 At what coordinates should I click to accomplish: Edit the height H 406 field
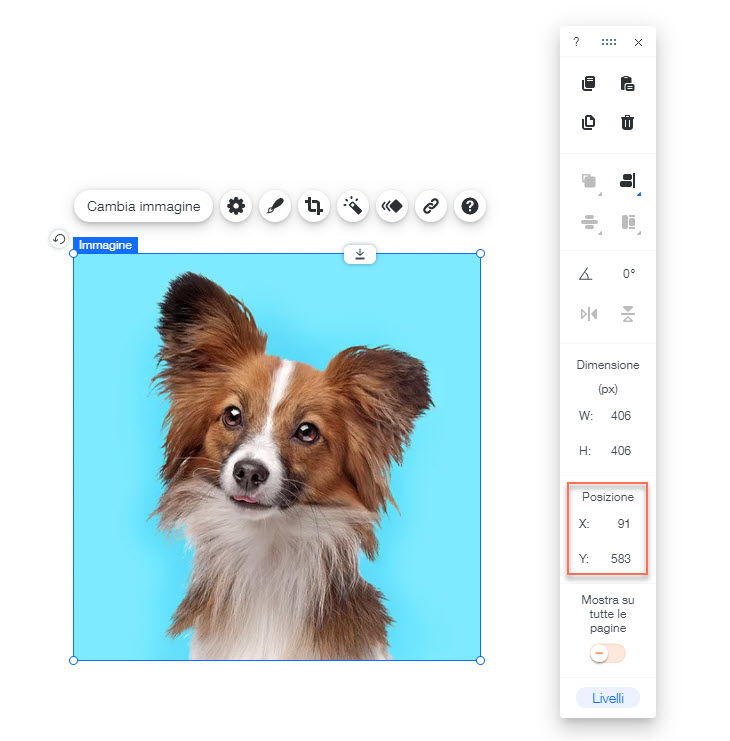[621, 451]
